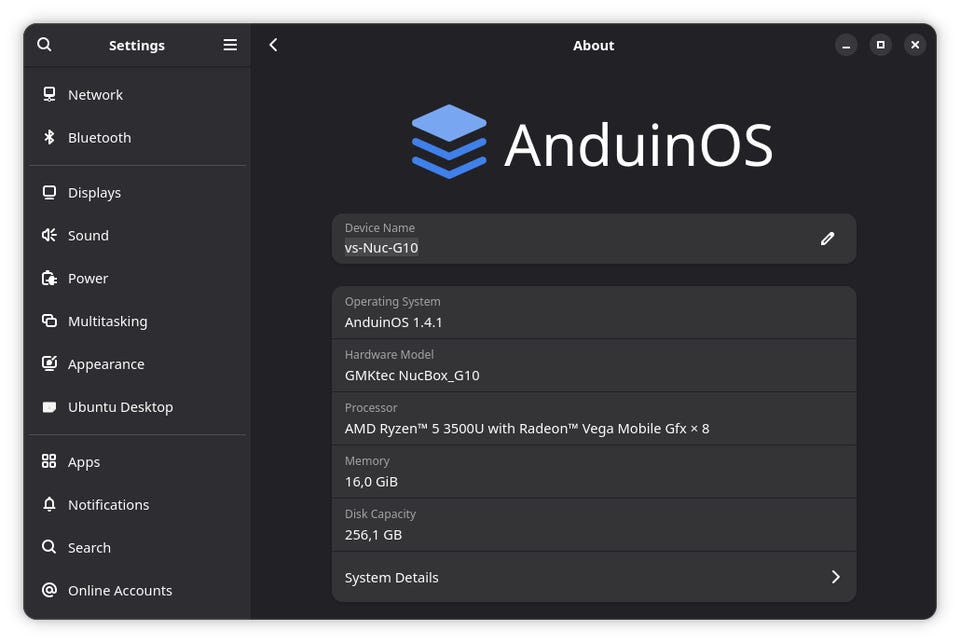Click the AnduinOS layered logo
Screen dimensions: 960x643
coord(449,141)
